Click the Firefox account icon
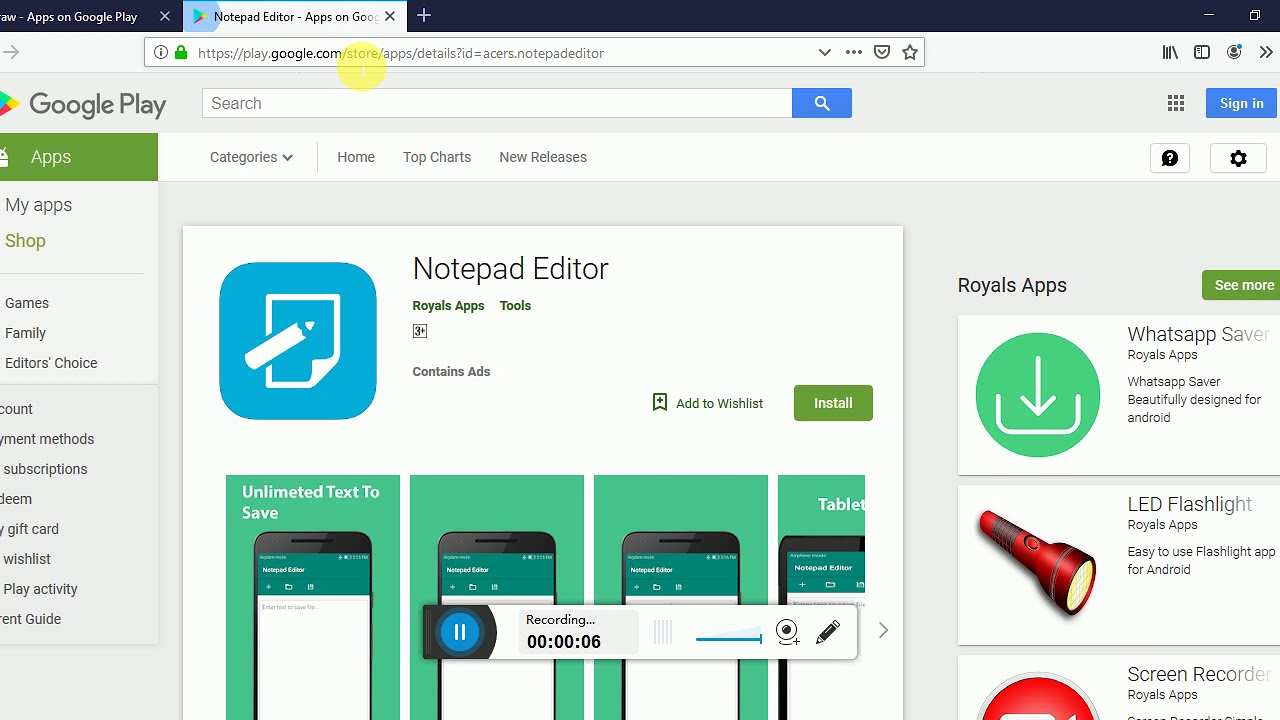This screenshot has height=720, width=1280. (1234, 53)
